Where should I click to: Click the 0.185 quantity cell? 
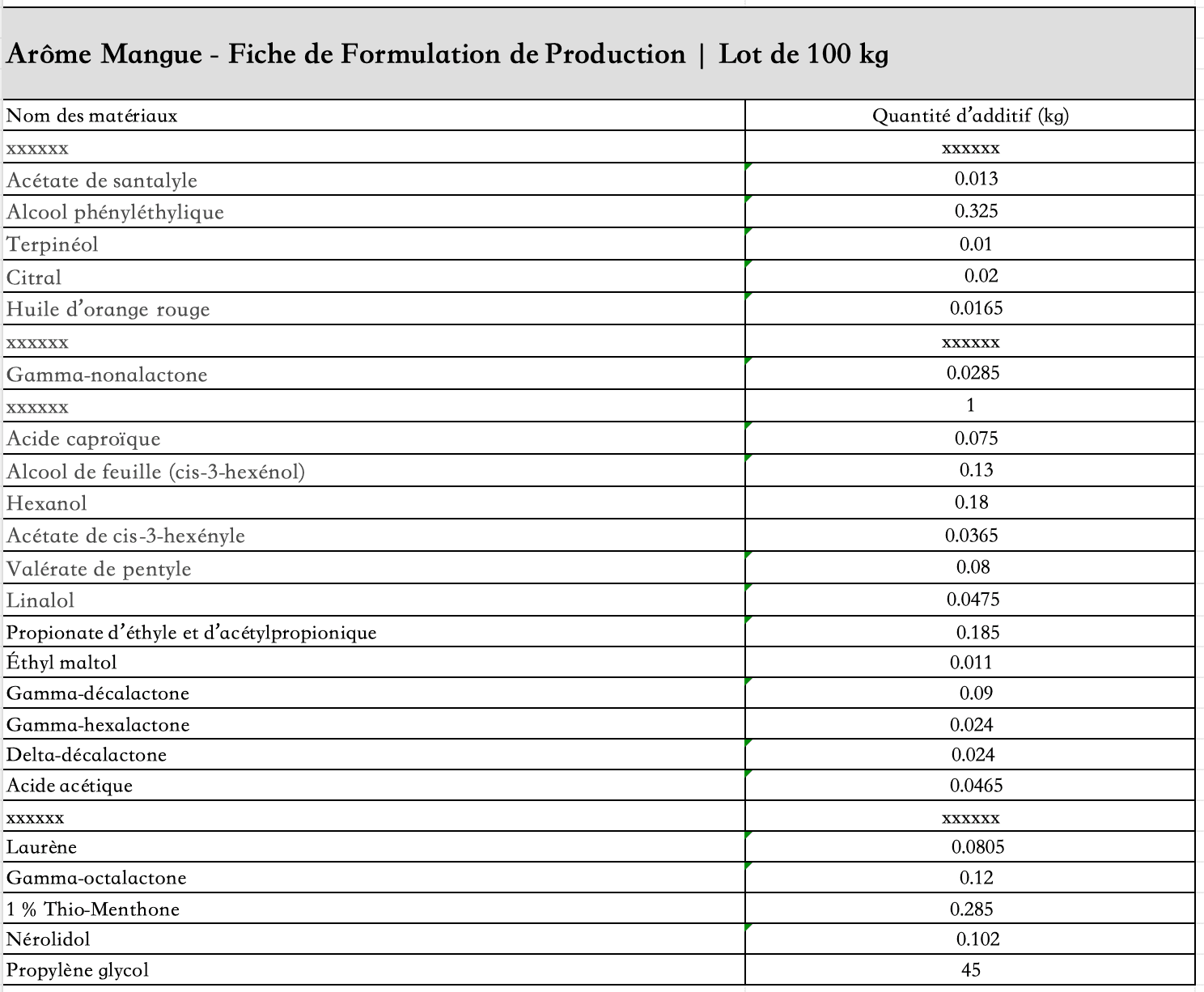tap(970, 631)
